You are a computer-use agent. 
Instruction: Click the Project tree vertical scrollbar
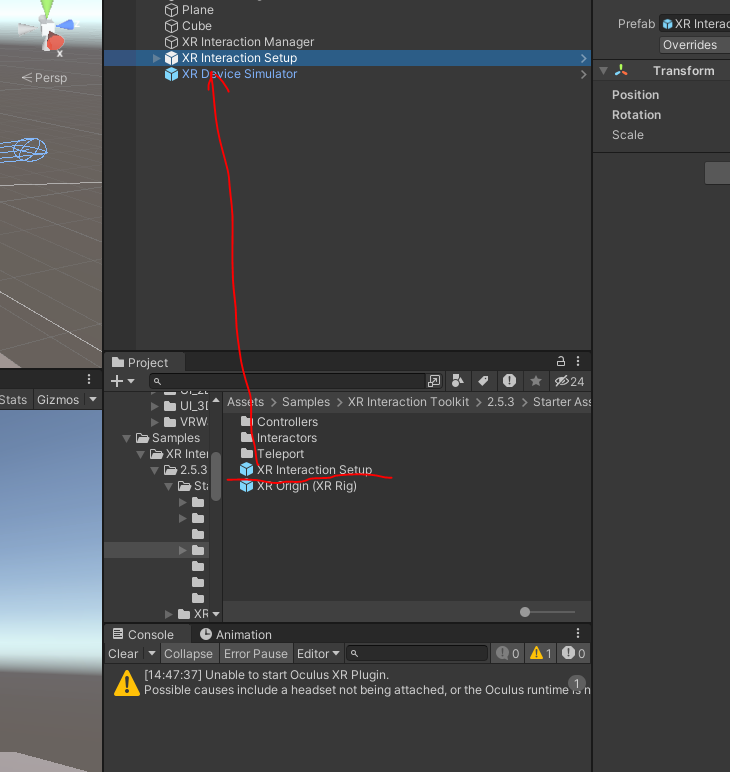point(216,477)
